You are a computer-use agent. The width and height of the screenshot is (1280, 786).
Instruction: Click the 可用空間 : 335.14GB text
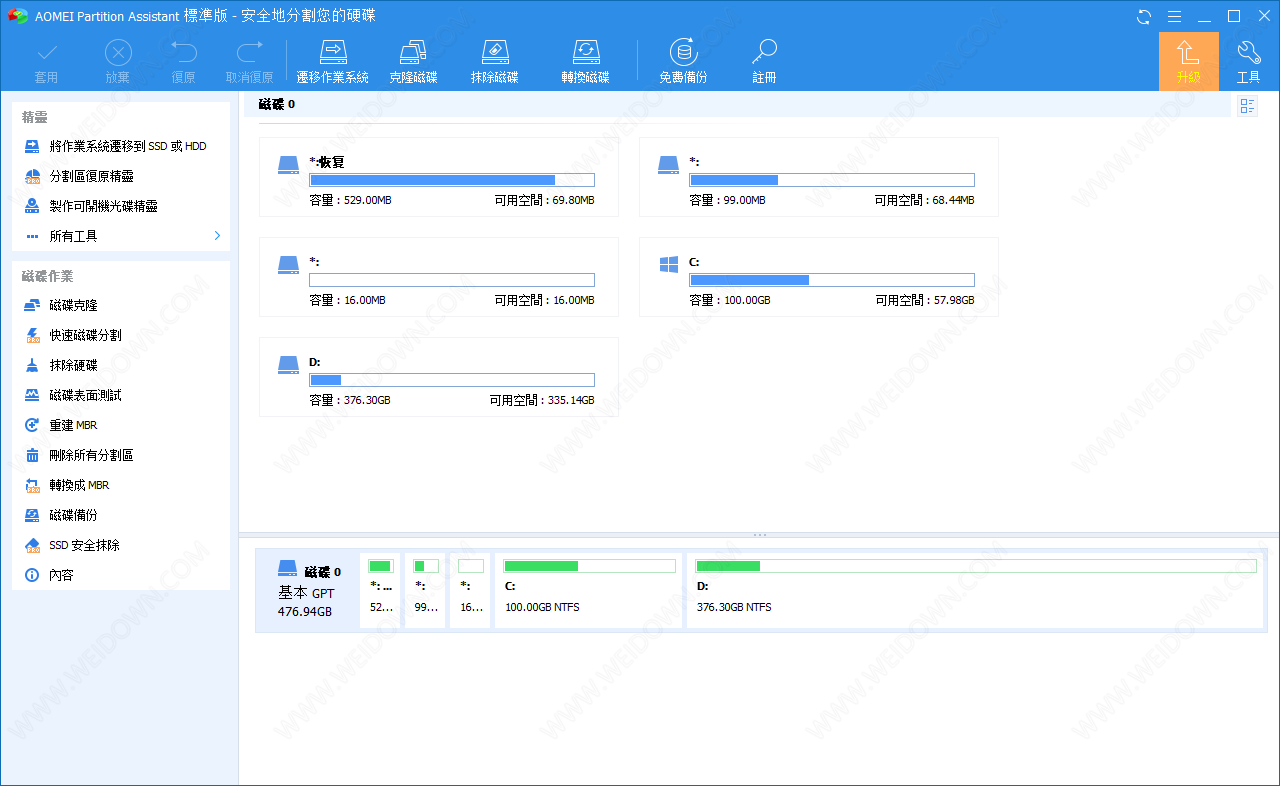tap(542, 400)
